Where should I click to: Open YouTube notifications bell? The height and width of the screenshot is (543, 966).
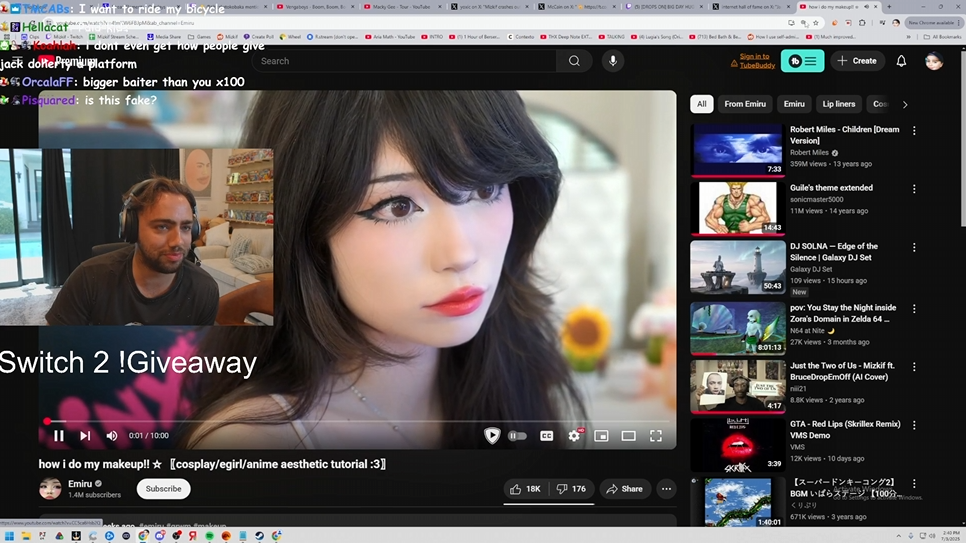(x=901, y=61)
